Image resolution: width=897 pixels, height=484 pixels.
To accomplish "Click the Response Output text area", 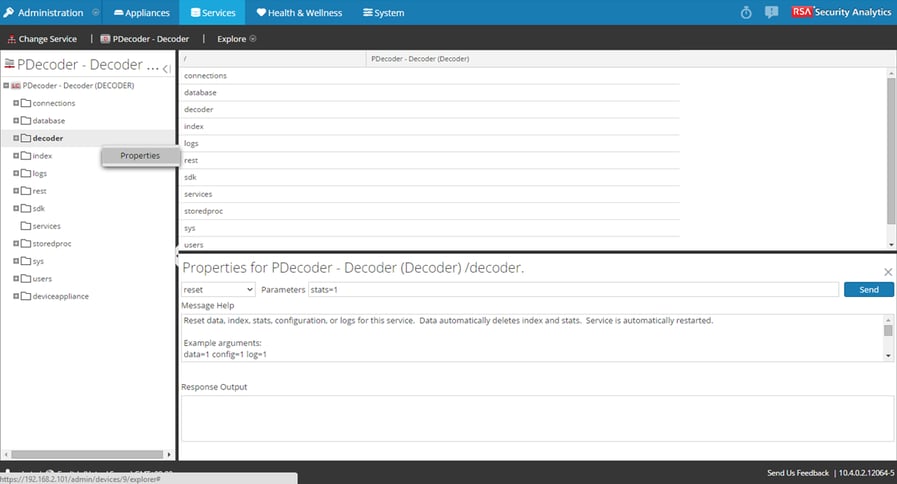I will (537, 418).
